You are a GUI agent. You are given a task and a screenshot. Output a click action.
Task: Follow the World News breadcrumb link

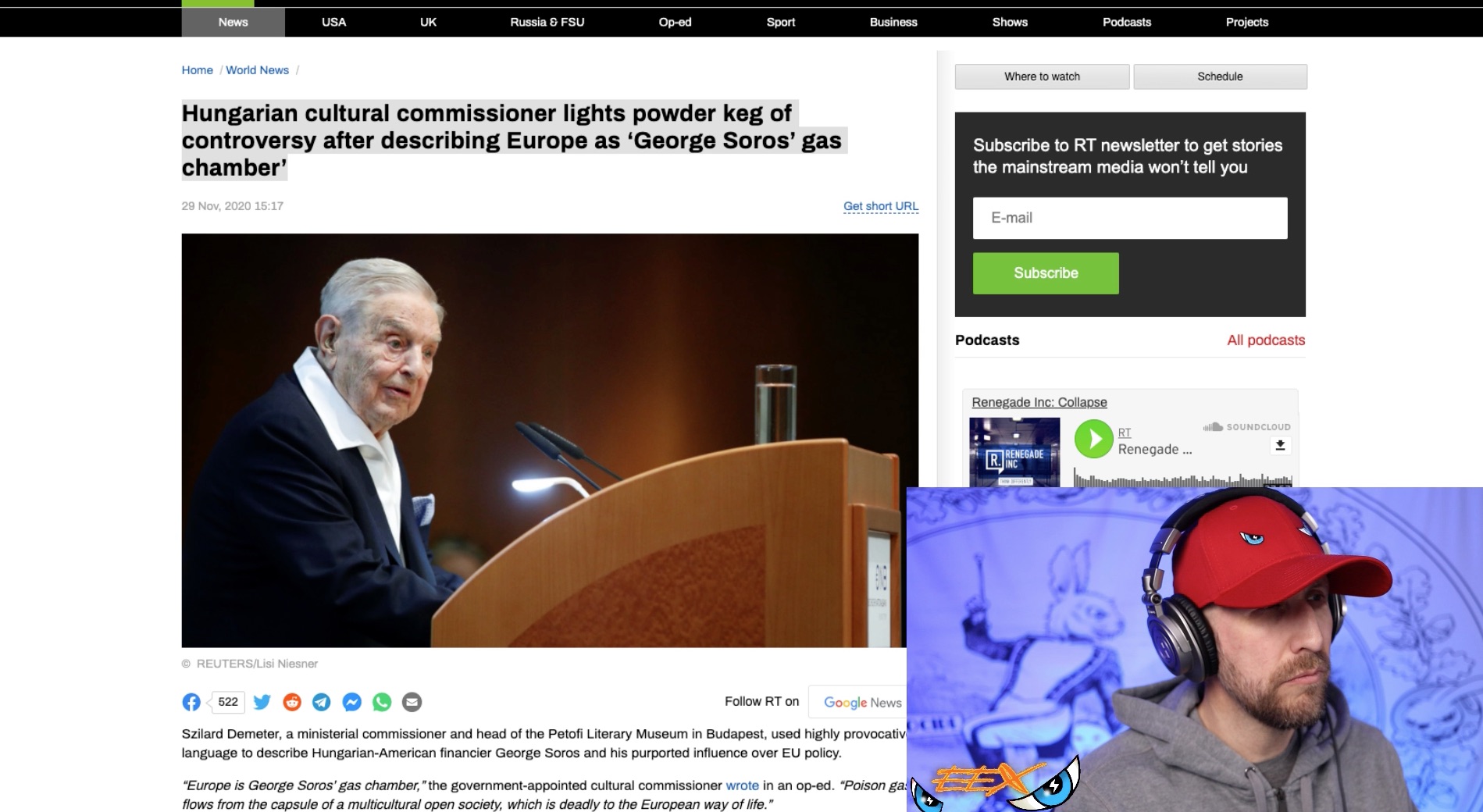coord(257,70)
